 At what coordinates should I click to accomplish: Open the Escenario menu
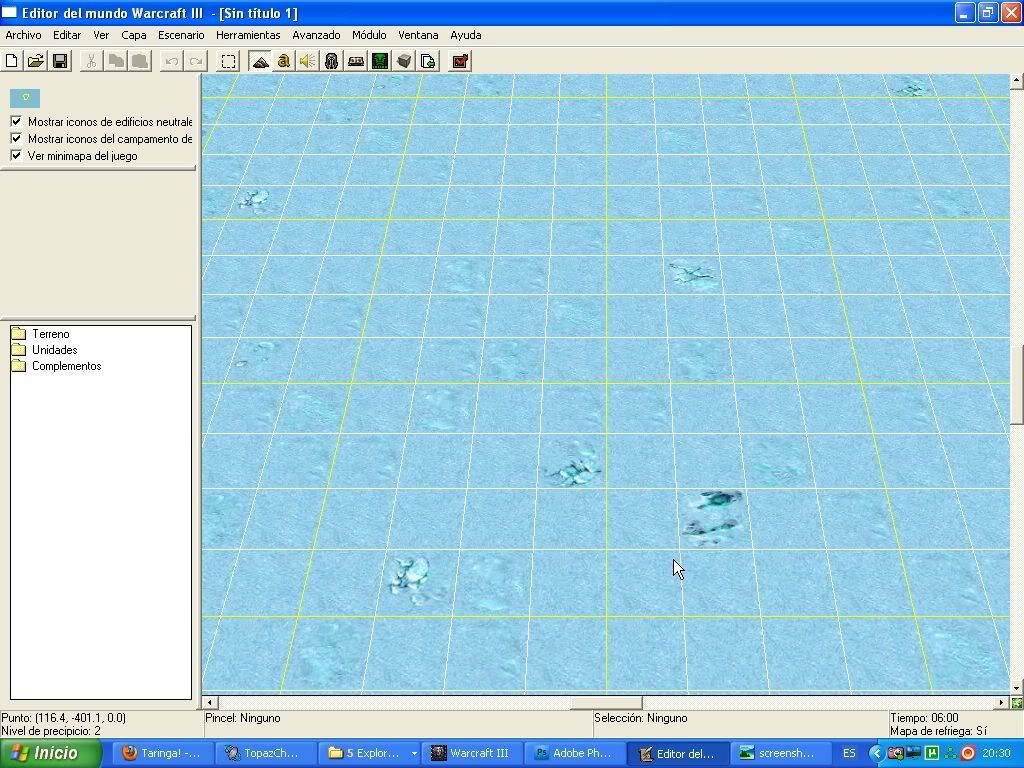pos(182,35)
